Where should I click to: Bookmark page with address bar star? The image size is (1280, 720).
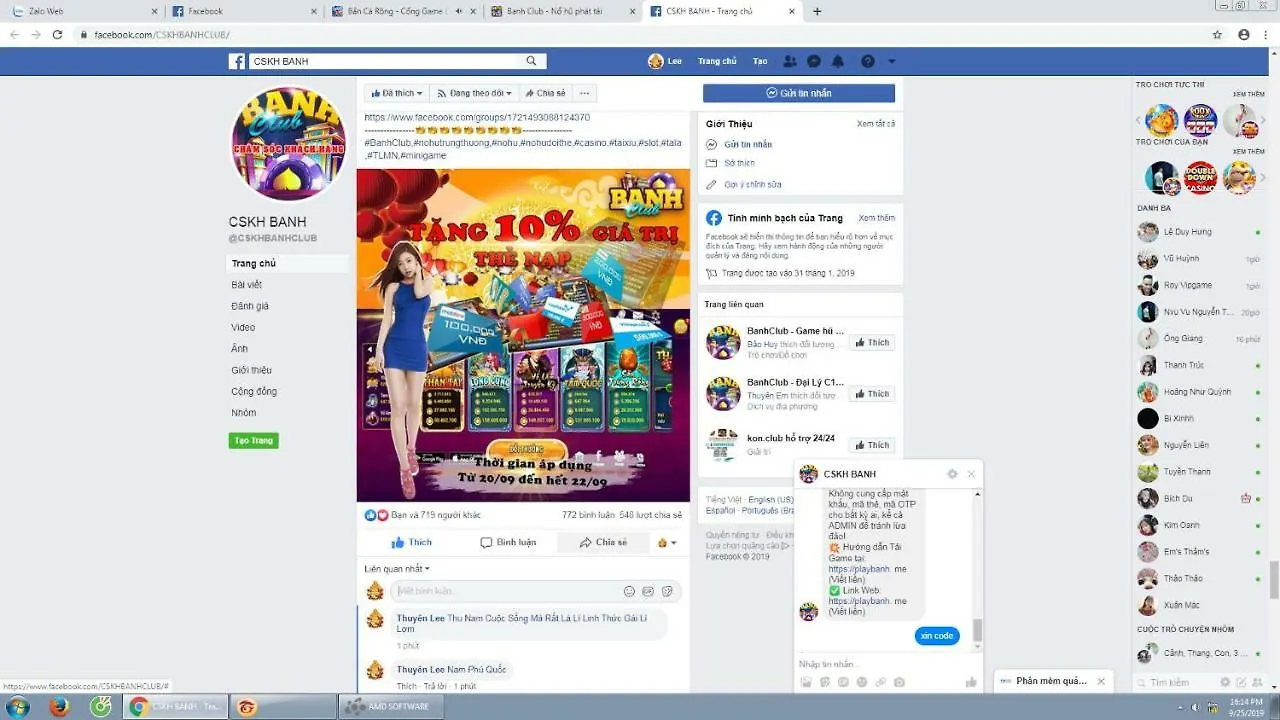coord(1217,34)
